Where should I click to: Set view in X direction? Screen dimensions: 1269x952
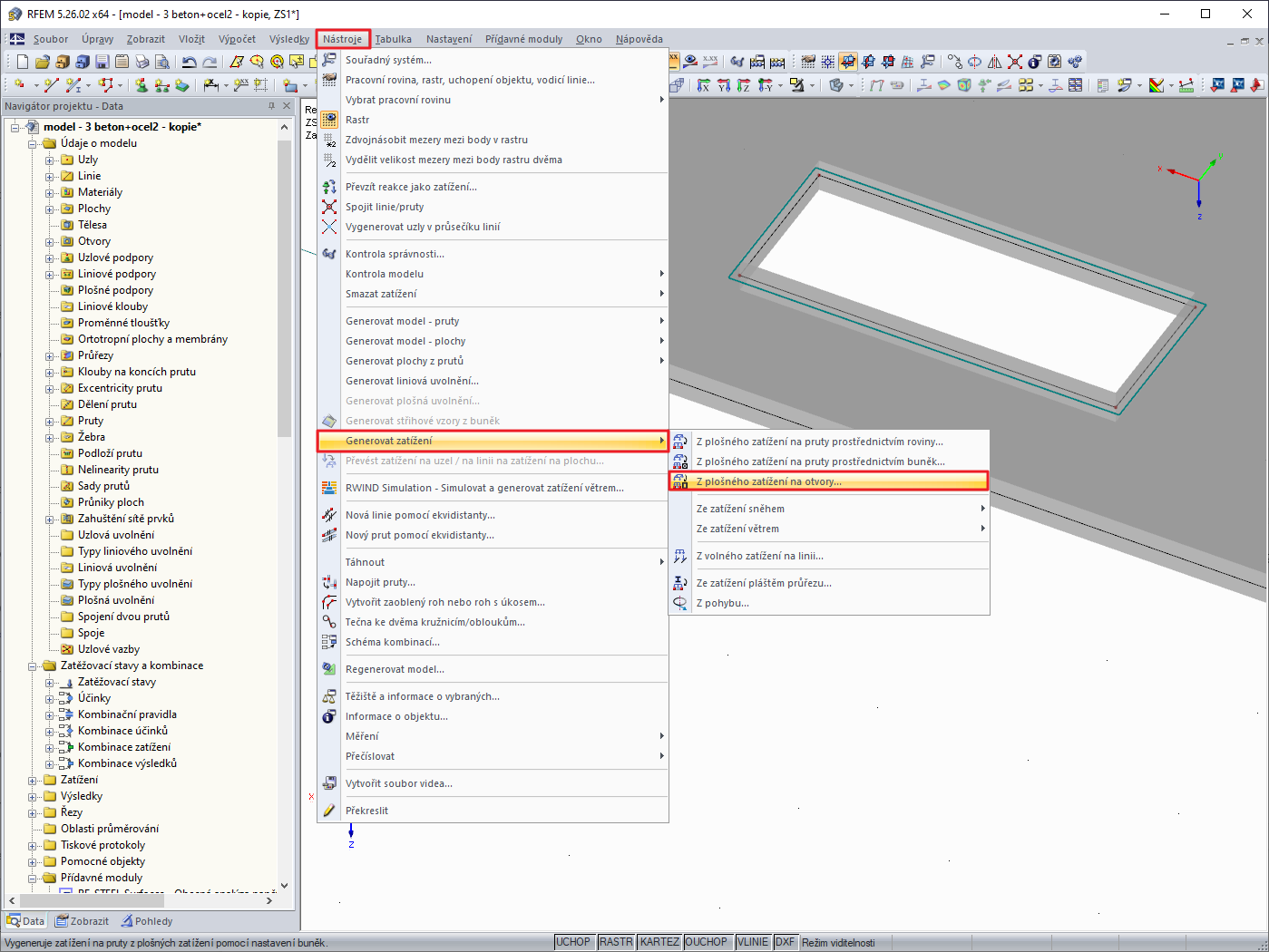click(704, 85)
